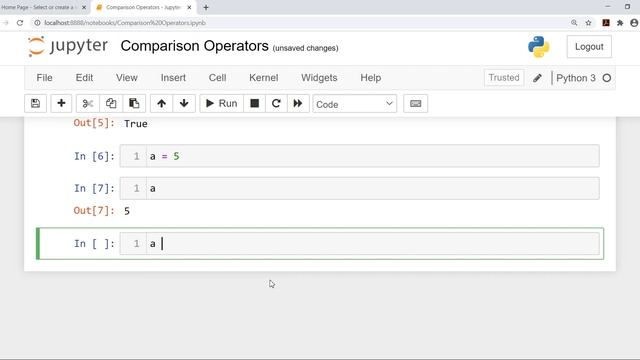Reload the page browser icon
The image size is (640, 360).
(x=20, y=23)
